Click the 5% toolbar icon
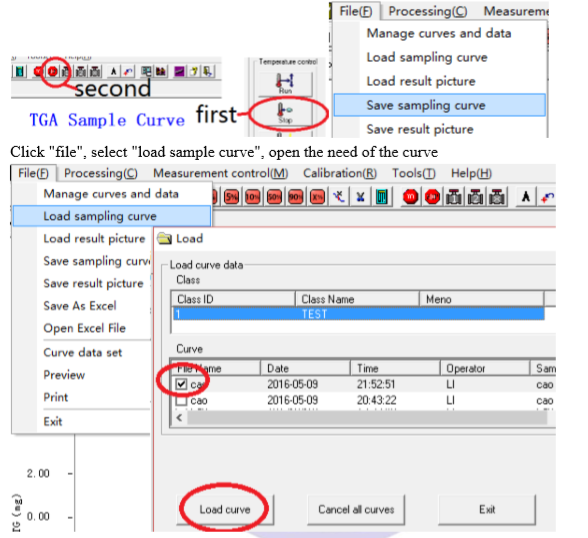588x538 pixels. [x=231, y=197]
